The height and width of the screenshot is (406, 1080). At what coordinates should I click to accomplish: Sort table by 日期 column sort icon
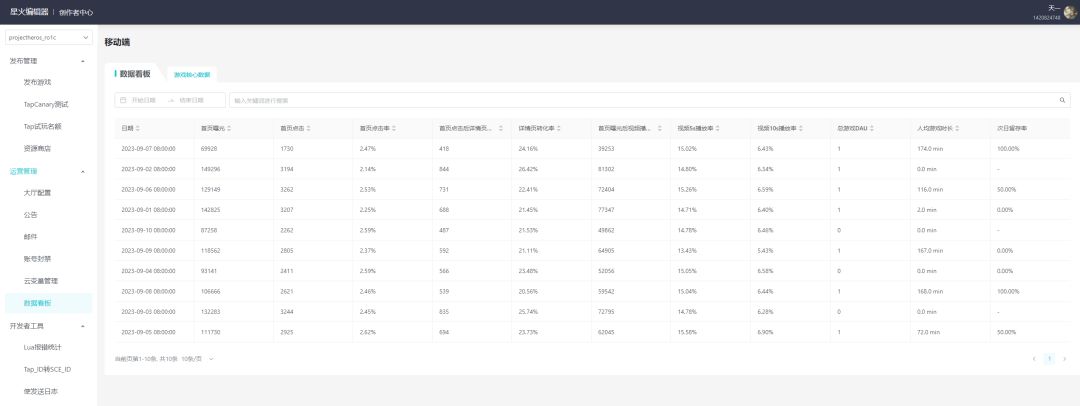138,128
